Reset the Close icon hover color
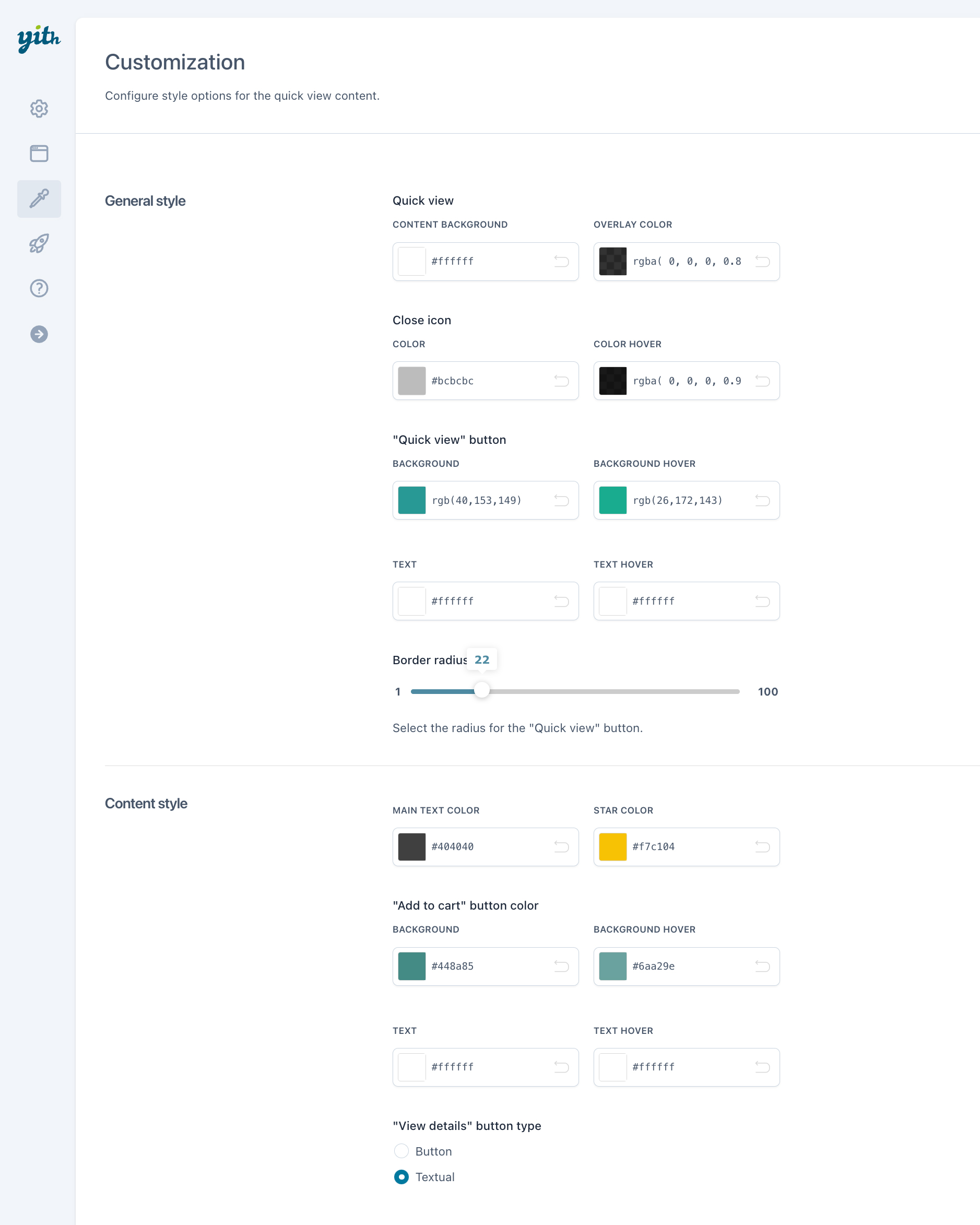Screen dimensions: 980x1225 (x=762, y=381)
